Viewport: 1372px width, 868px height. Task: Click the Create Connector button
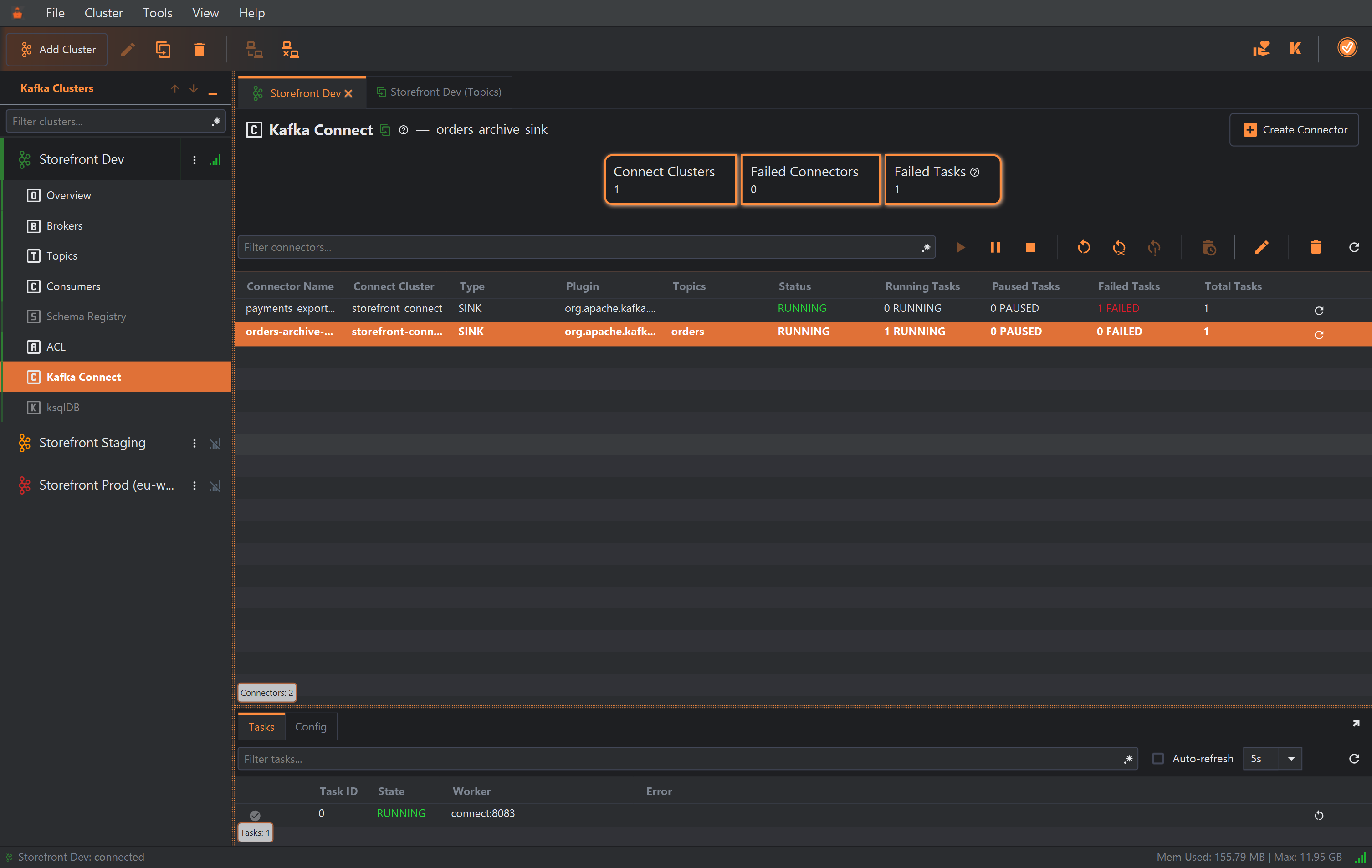pyautogui.click(x=1294, y=130)
